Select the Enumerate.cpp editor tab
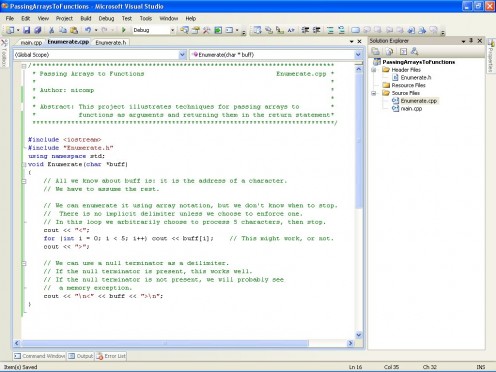Image resolution: width=496 pixels, height=372 pixels. point(68,42)
